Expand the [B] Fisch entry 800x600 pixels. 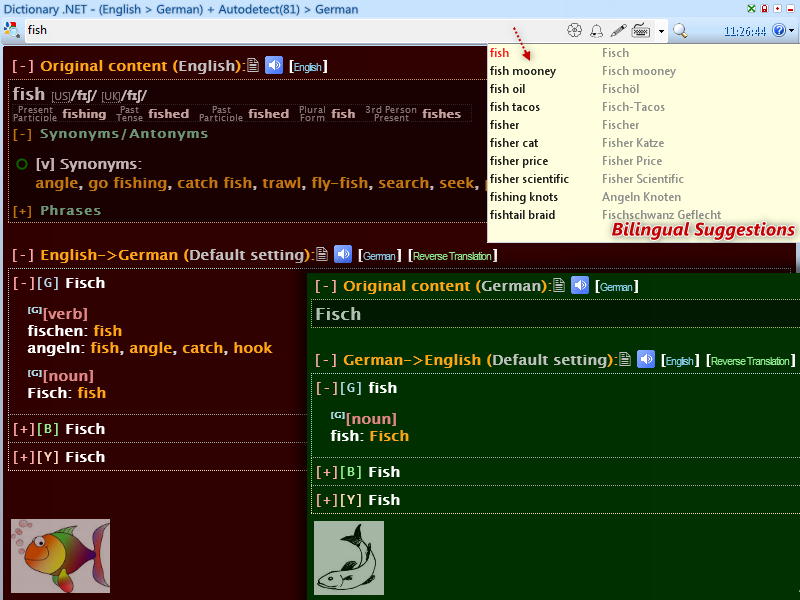[23, 429]
